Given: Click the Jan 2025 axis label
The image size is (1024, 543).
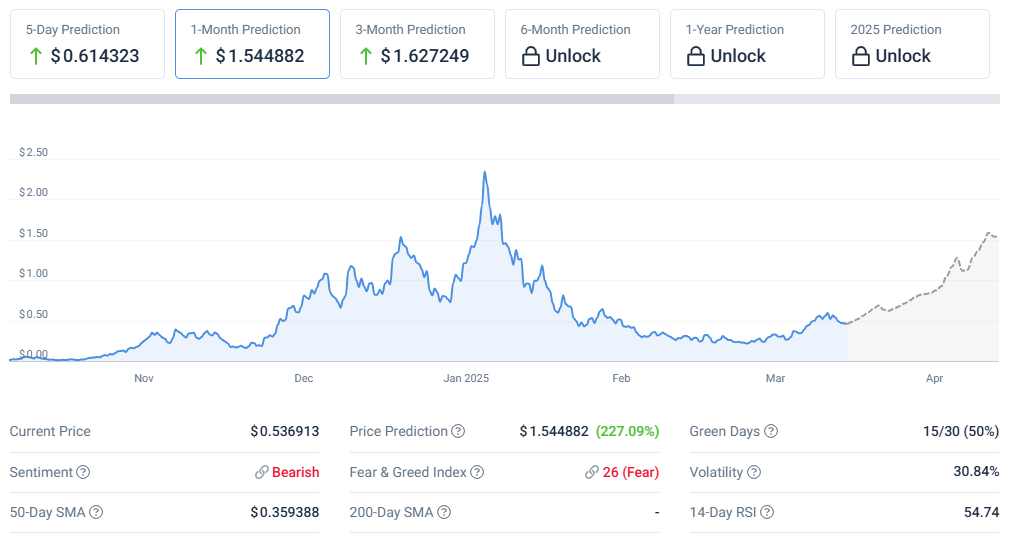Looking at the screenshot, I should (x=466, y=378).
